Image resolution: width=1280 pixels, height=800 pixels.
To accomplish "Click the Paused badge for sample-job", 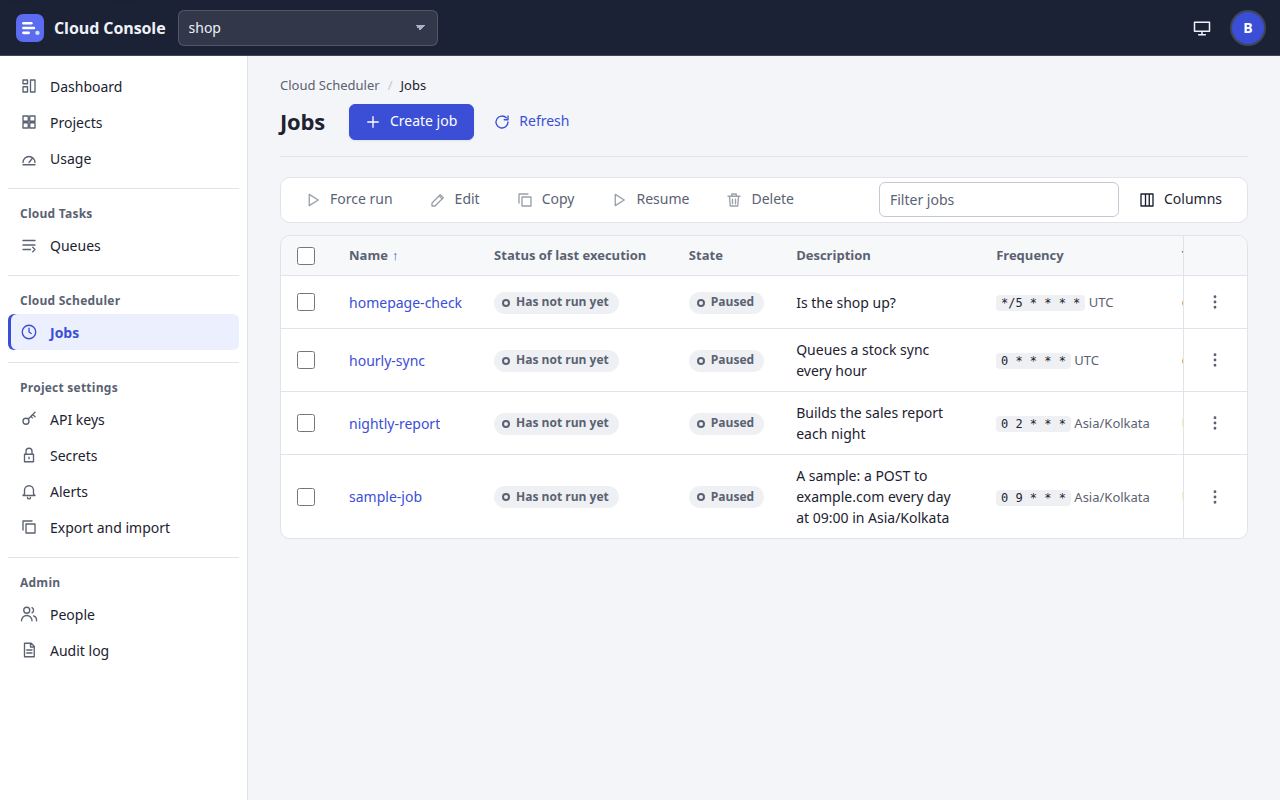I will pos(726,497).
